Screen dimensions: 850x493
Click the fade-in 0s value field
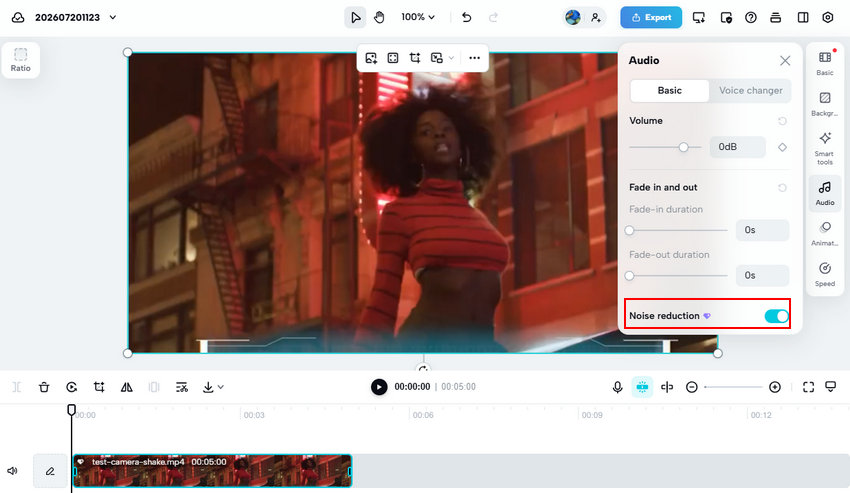click(762, 230)
